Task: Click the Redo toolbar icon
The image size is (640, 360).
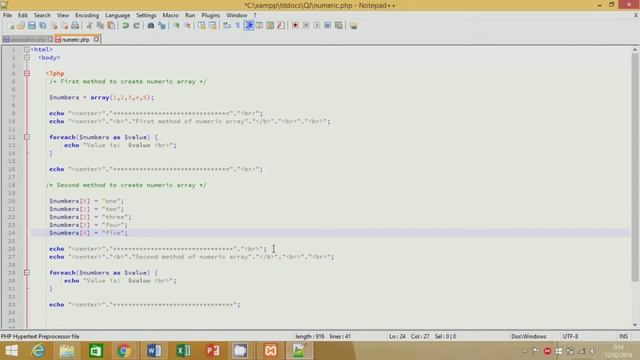Action: tap(137, 26)
